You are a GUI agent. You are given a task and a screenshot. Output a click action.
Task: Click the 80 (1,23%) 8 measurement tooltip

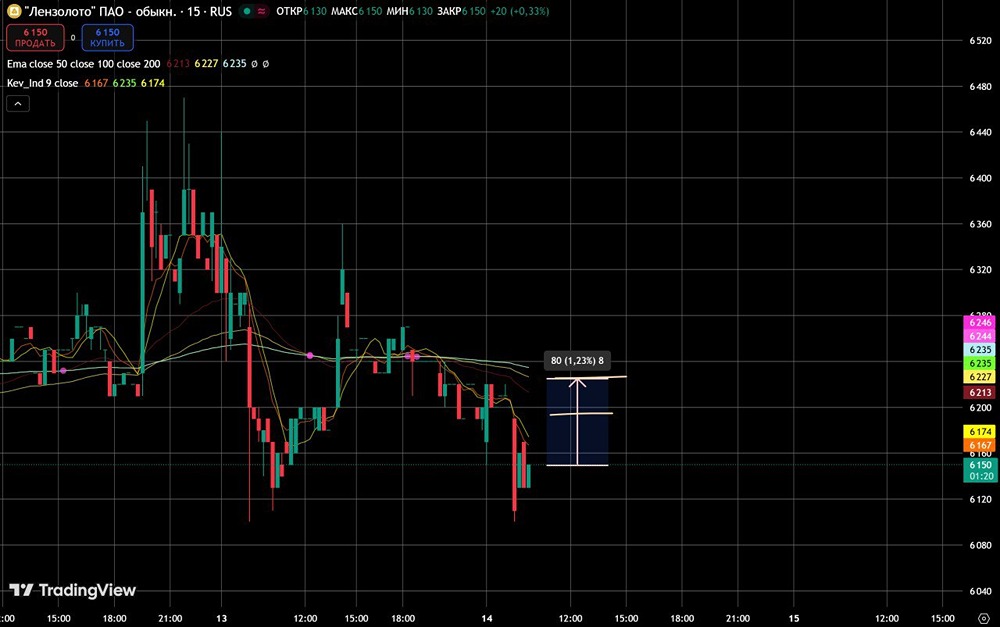tap(577, 360)
